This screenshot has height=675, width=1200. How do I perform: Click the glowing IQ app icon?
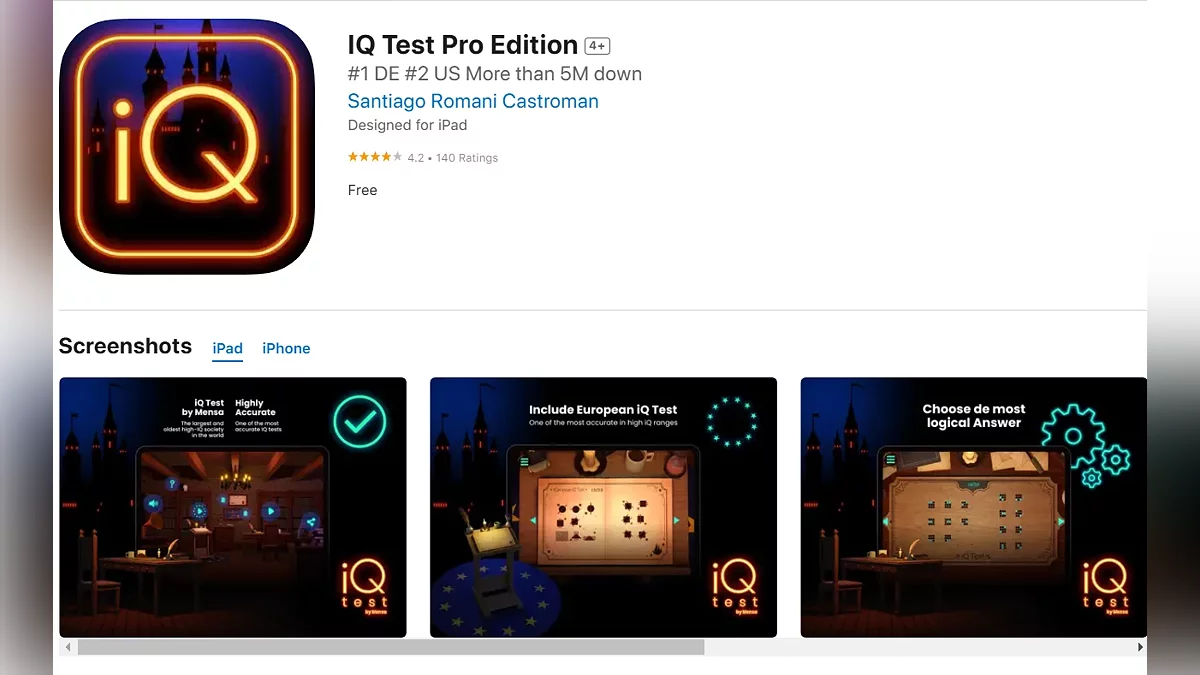(x=187, y=146)
